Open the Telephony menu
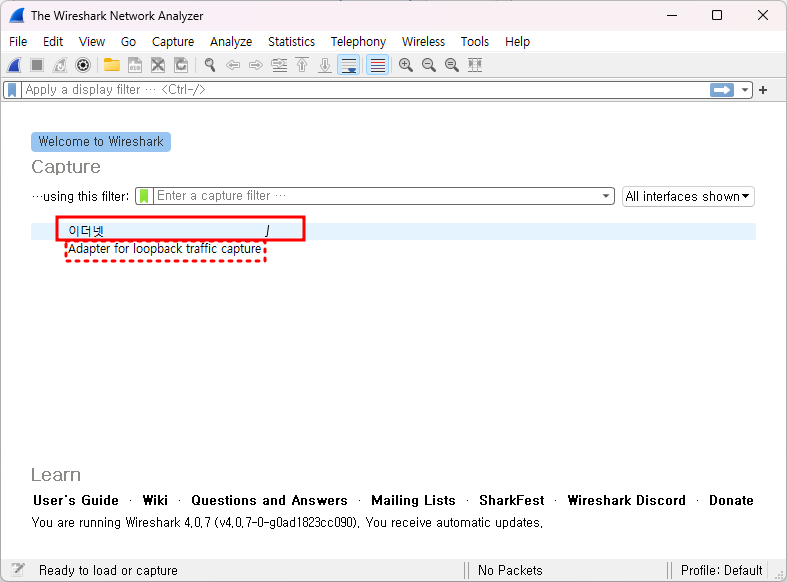787x582 pixels. click(358, 42)
